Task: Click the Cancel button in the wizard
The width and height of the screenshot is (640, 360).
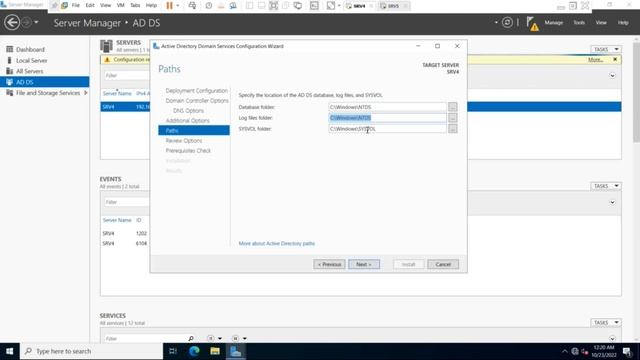Action: (x=443, y=264)
